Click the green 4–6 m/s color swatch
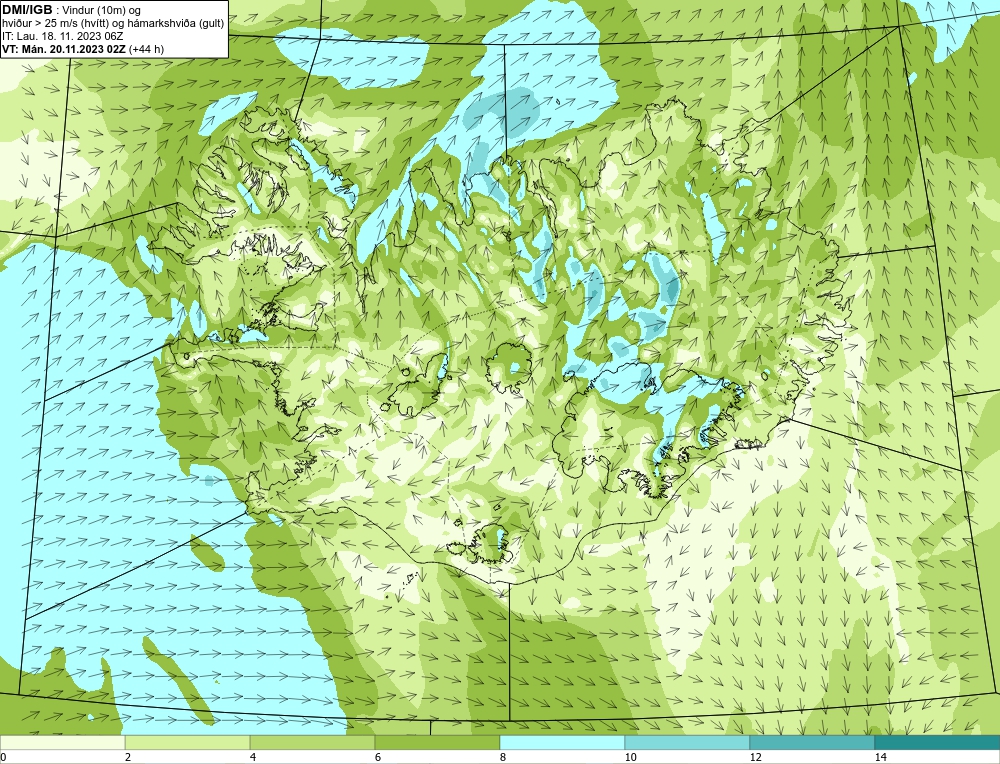1000x764 pixels. click(x=312, y=742)
